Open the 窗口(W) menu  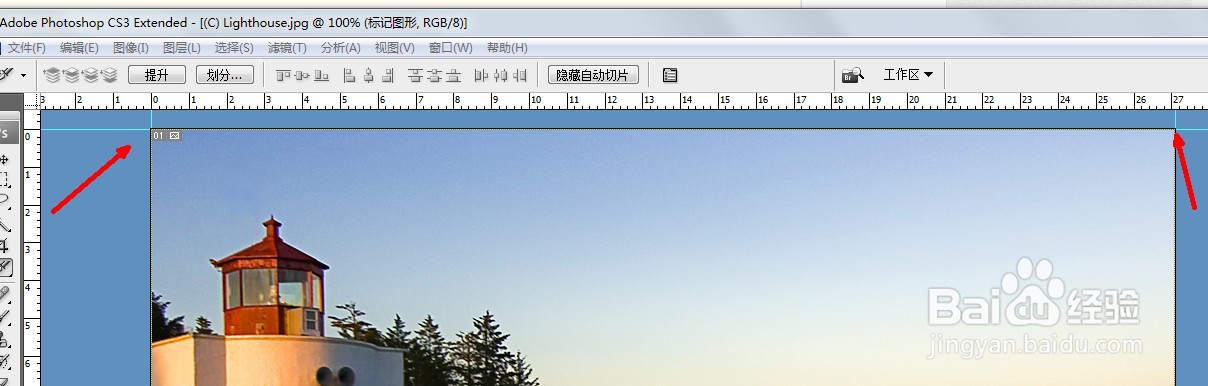(450, 48)
